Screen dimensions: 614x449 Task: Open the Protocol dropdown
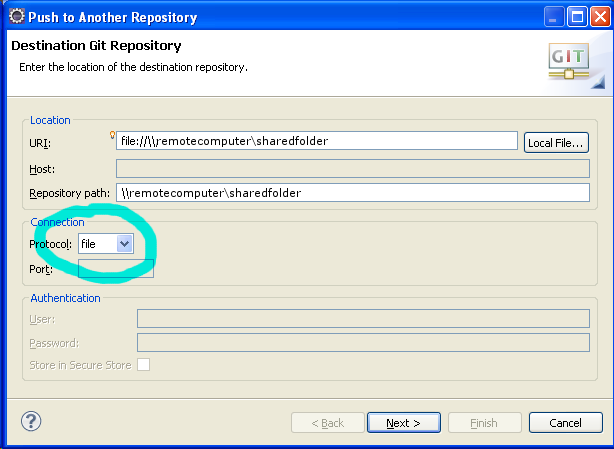coord(125,243)
